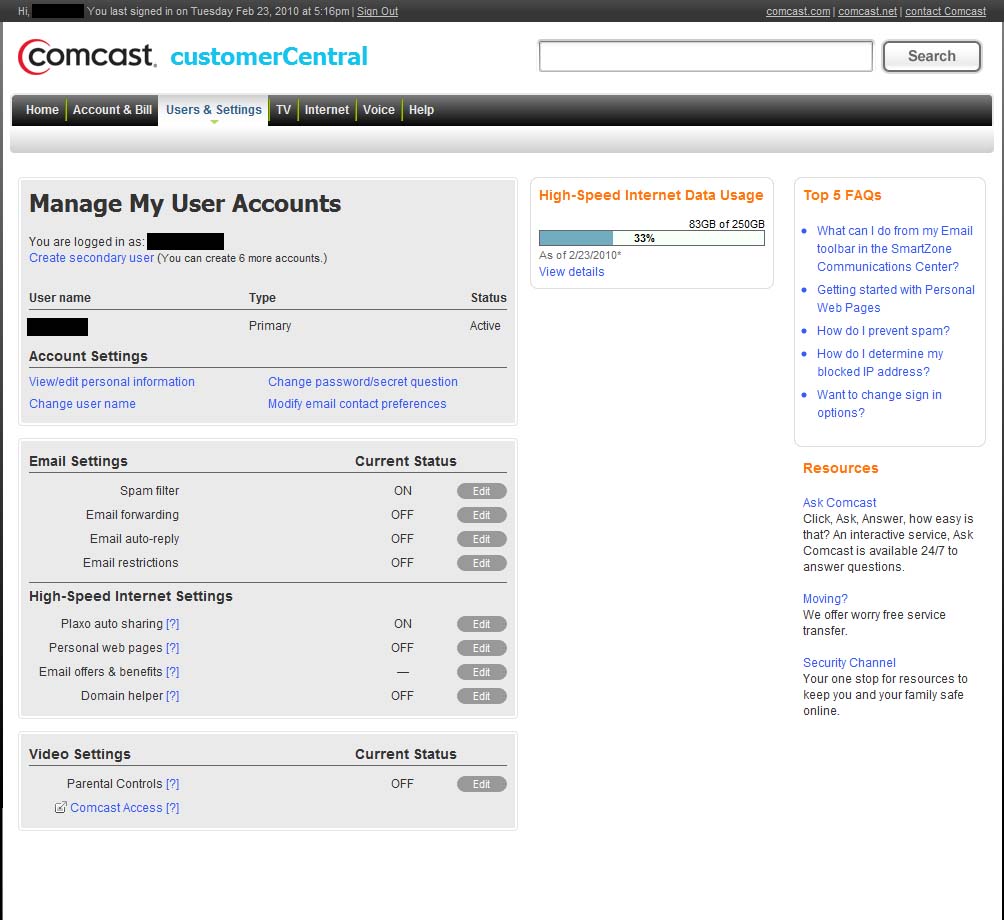Click help icon beside Personal web pages
Image resolution: width=1004 pixels, height=920 pixels.
pyautogui.click(x=173, y=648)
